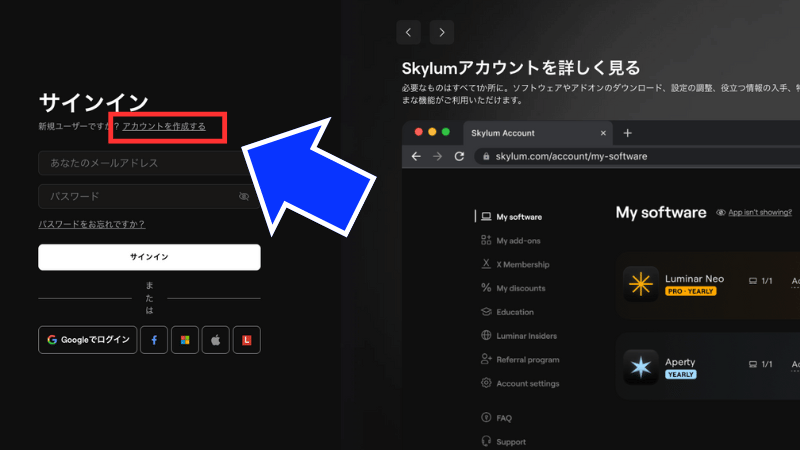Open My discounts in sidebar
Viewport: 800px width, 450px height.
coord(513,288)
